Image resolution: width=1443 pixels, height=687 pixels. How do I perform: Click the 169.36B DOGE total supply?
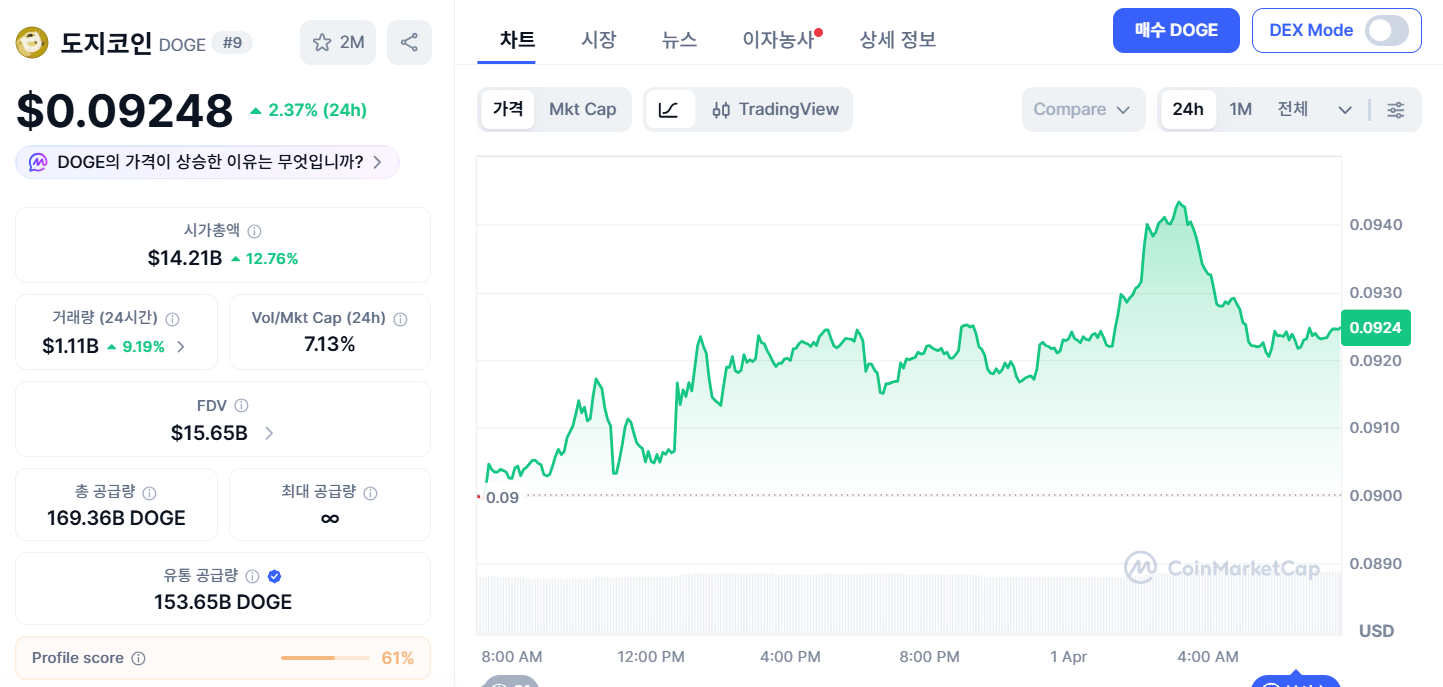[x=116, y=518]
